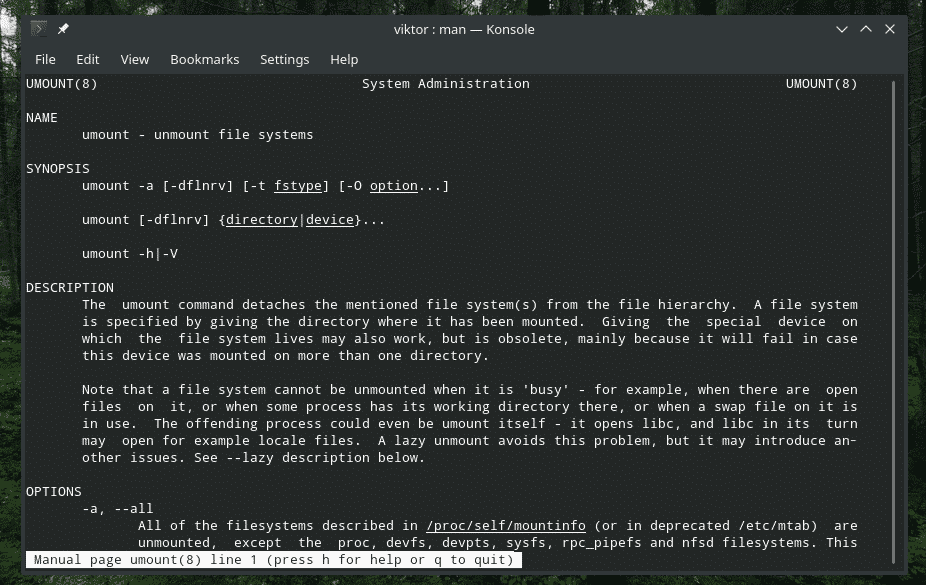Minimize the Konsole window
This screenshot has height=585, width=926.
pos(842,29)
